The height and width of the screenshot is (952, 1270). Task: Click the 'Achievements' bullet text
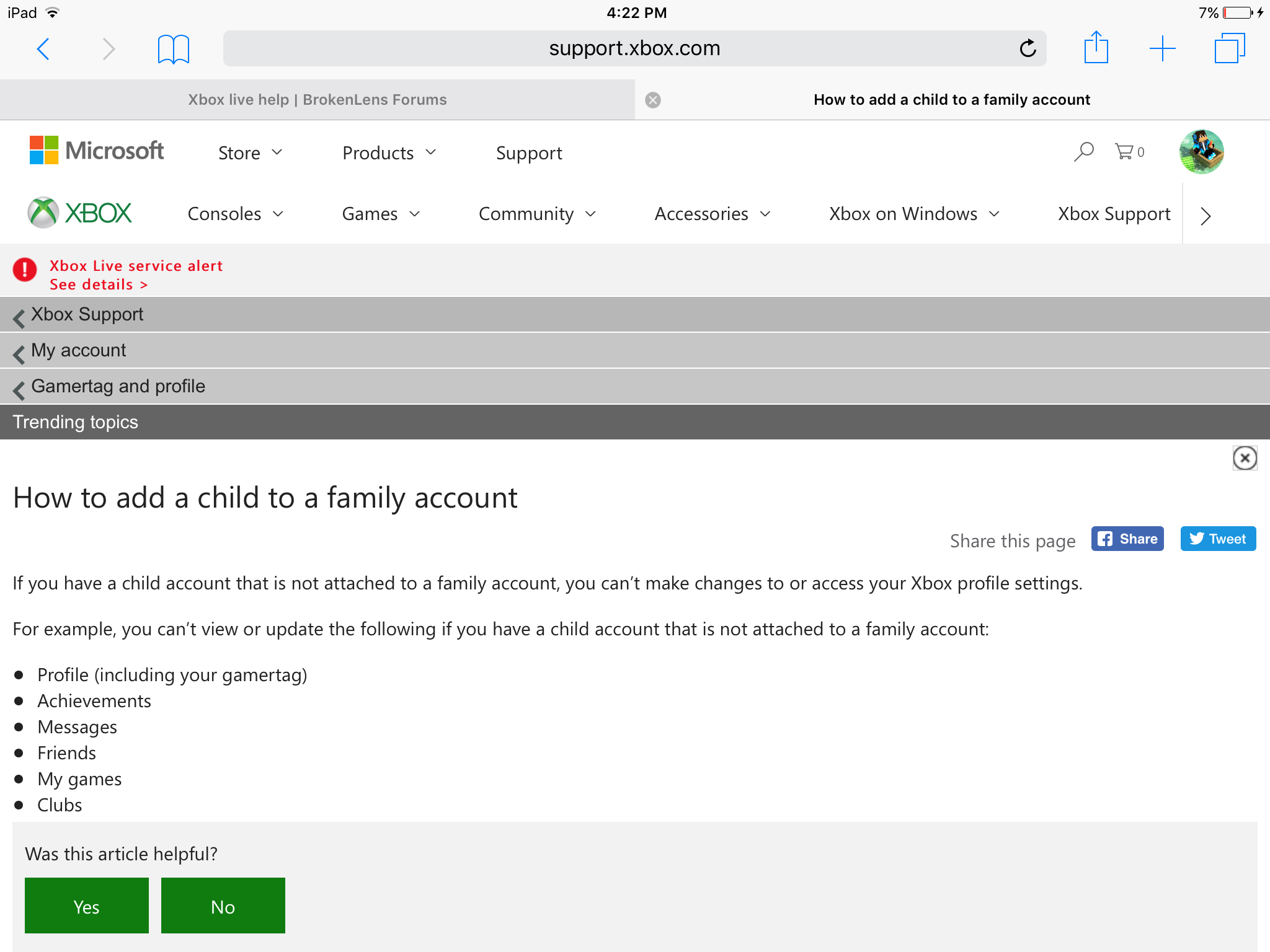94,701
